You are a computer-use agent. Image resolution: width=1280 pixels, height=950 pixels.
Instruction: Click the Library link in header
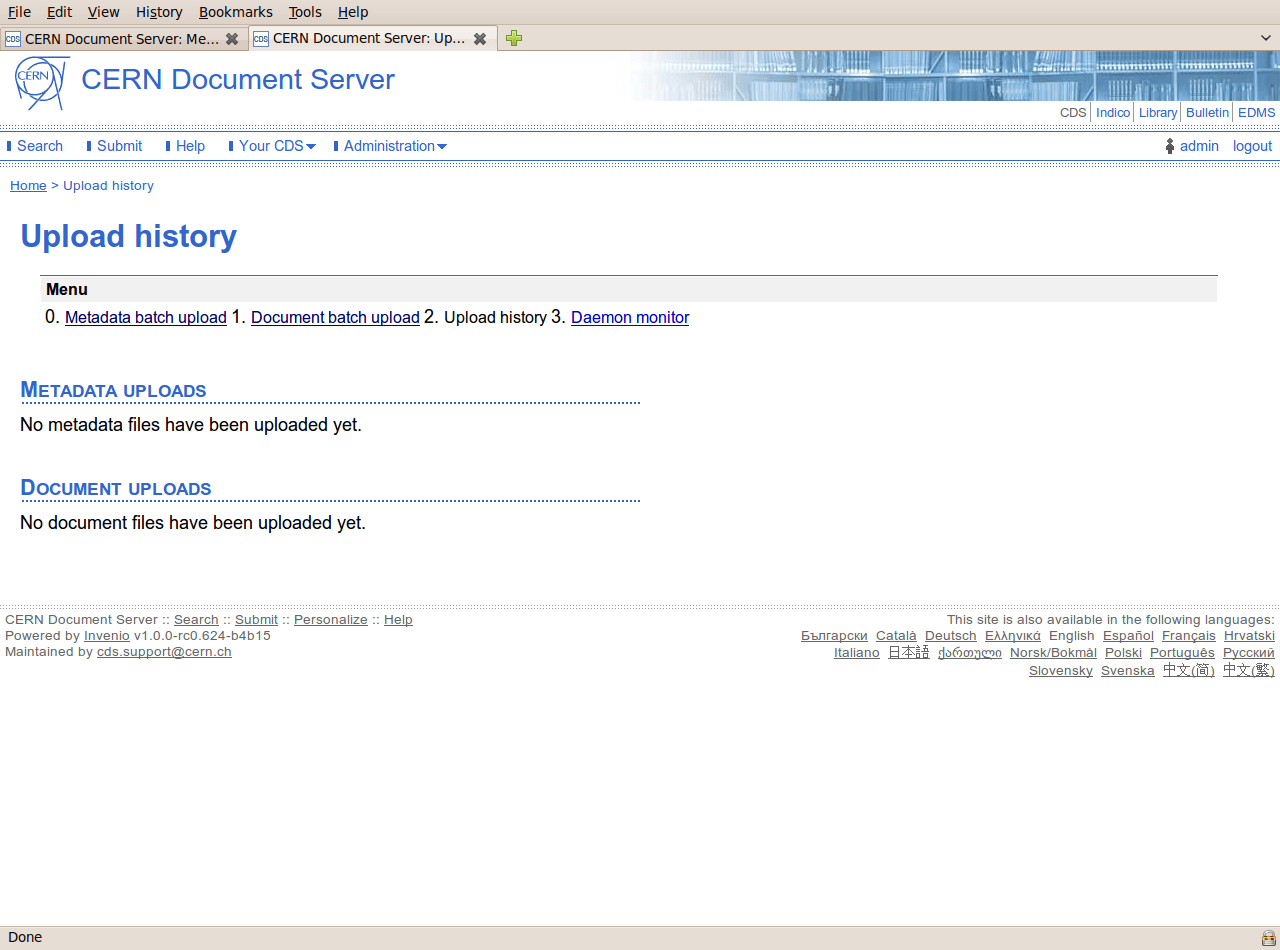point(1158,113)
